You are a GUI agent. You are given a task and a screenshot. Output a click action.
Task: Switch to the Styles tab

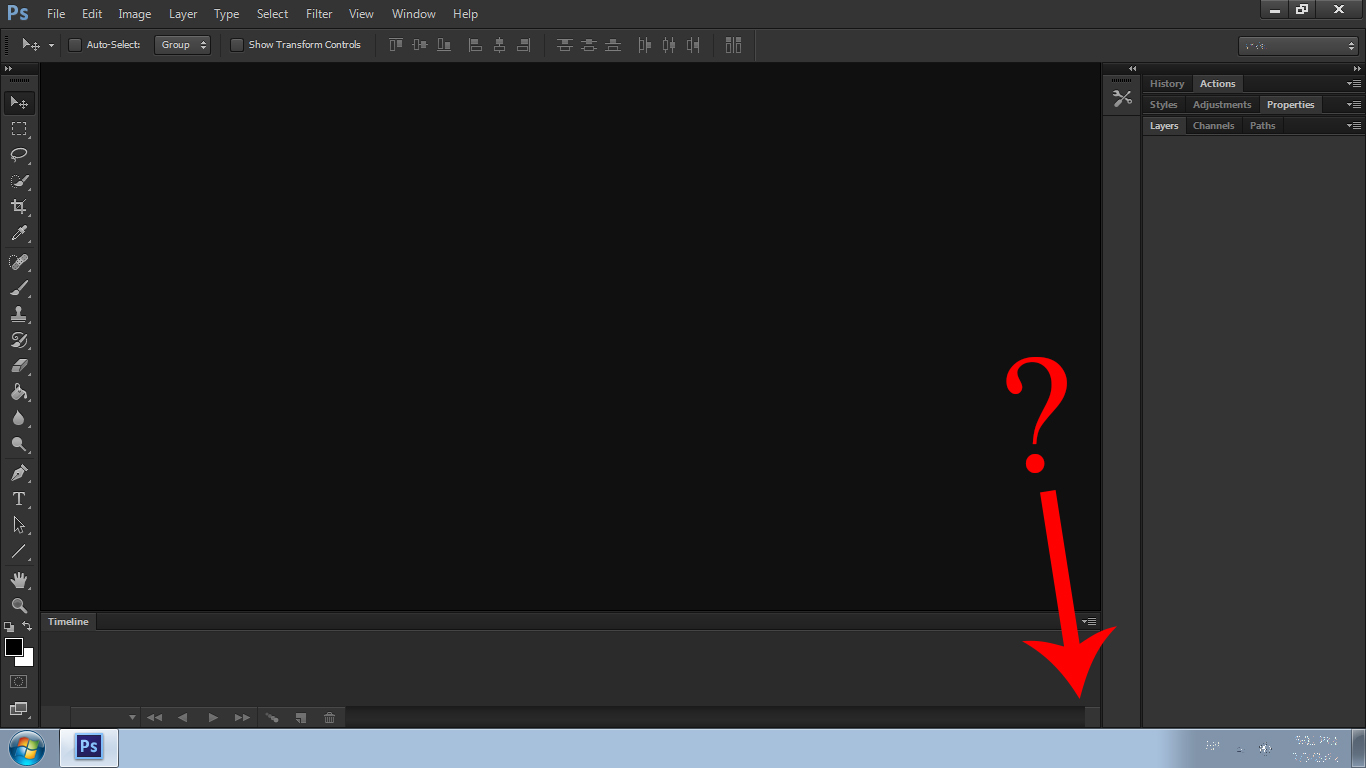pos(1164,105)
